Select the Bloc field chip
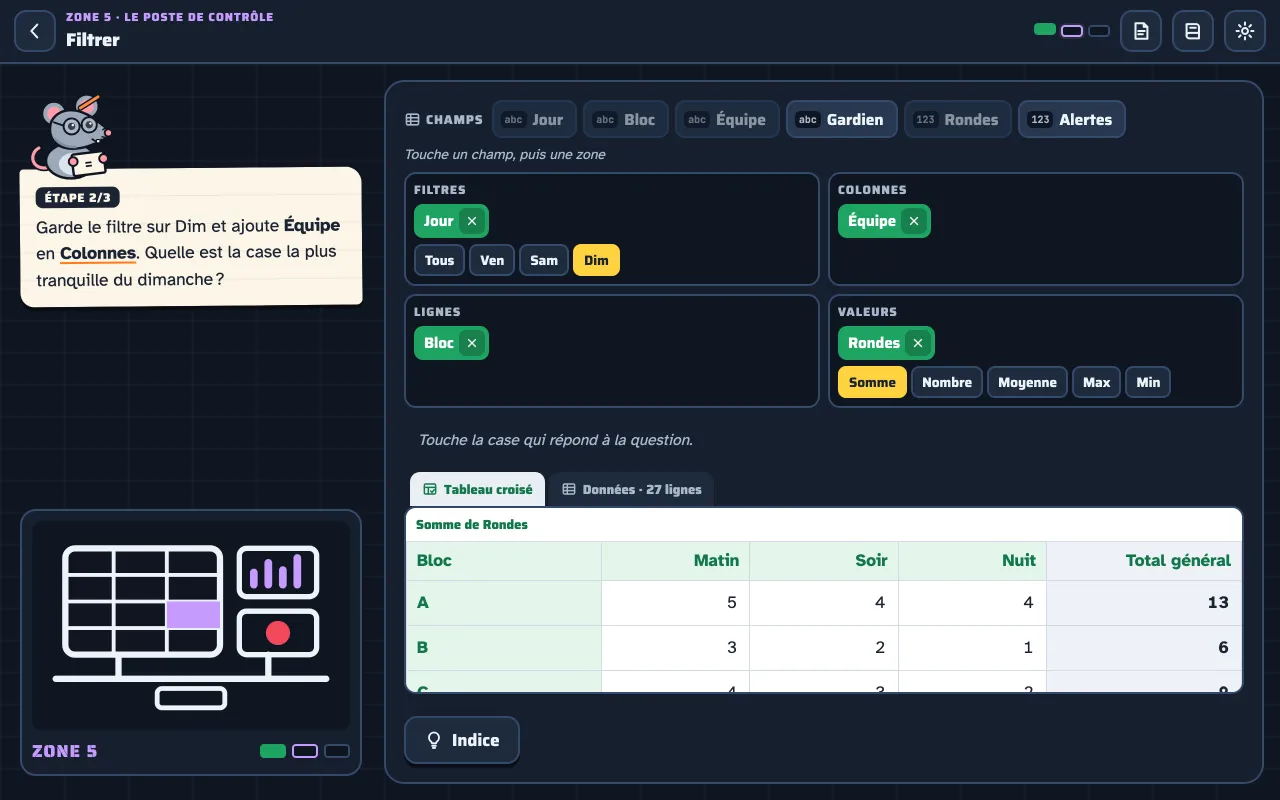Image resolution: width=1280 pixels, height=800 pixels. click(x=625, y=120)
